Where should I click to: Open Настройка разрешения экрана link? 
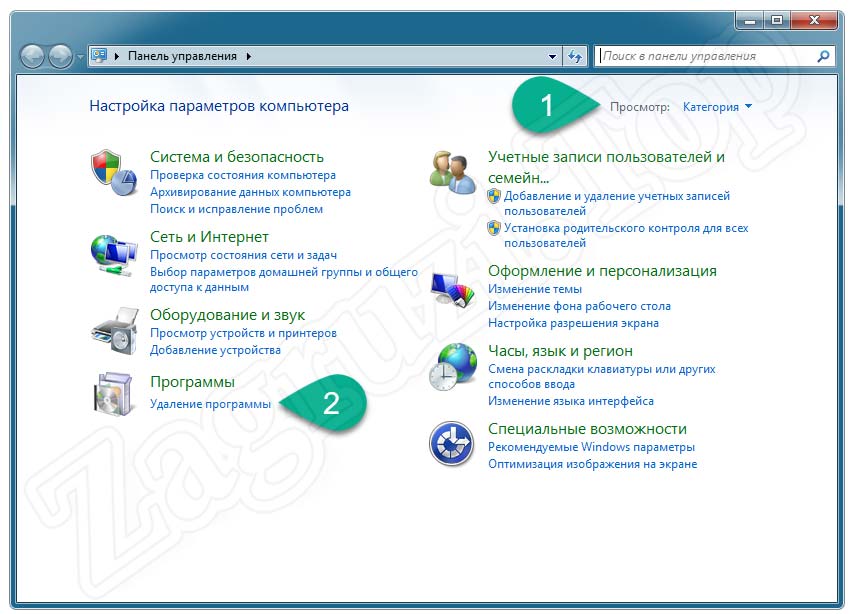(x=573, y=323)
